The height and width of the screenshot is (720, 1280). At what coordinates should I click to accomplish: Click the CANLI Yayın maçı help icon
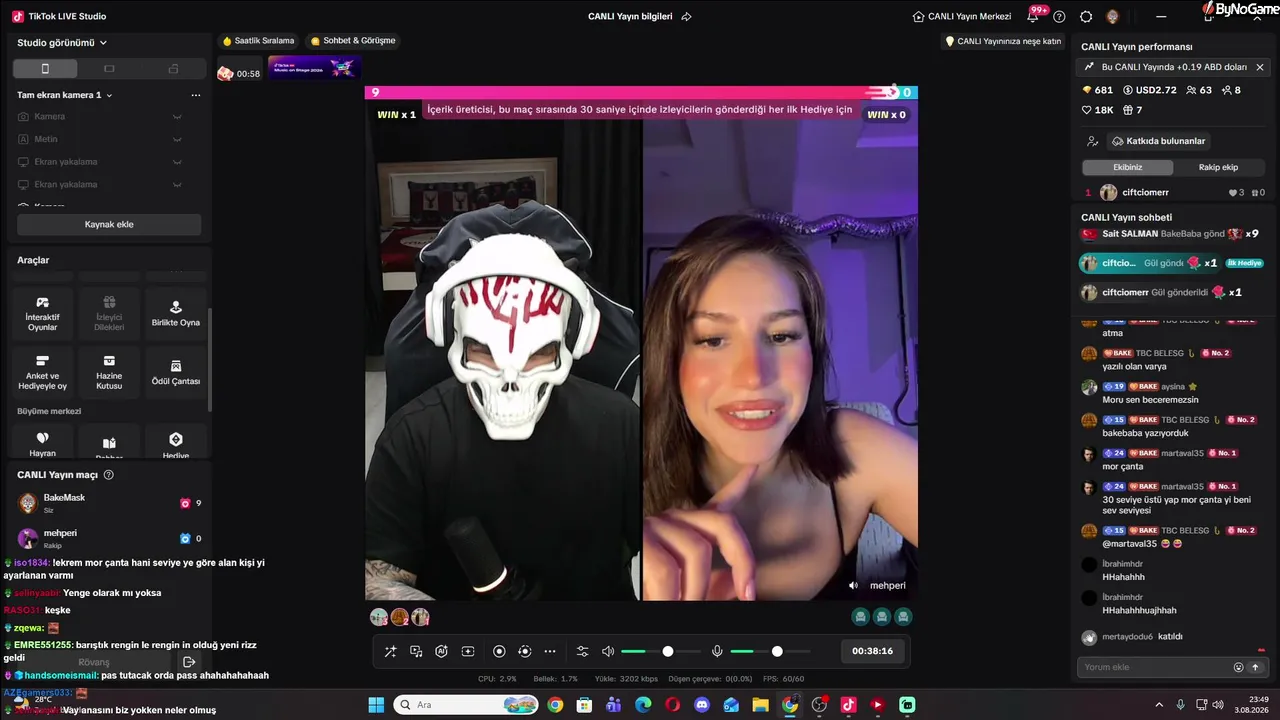109,475
